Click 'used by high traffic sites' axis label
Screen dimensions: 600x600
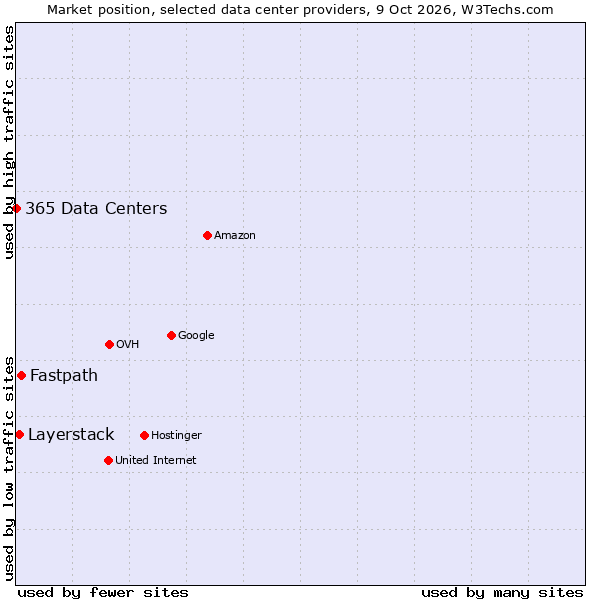pyautogui.click(x=9, y=142)
